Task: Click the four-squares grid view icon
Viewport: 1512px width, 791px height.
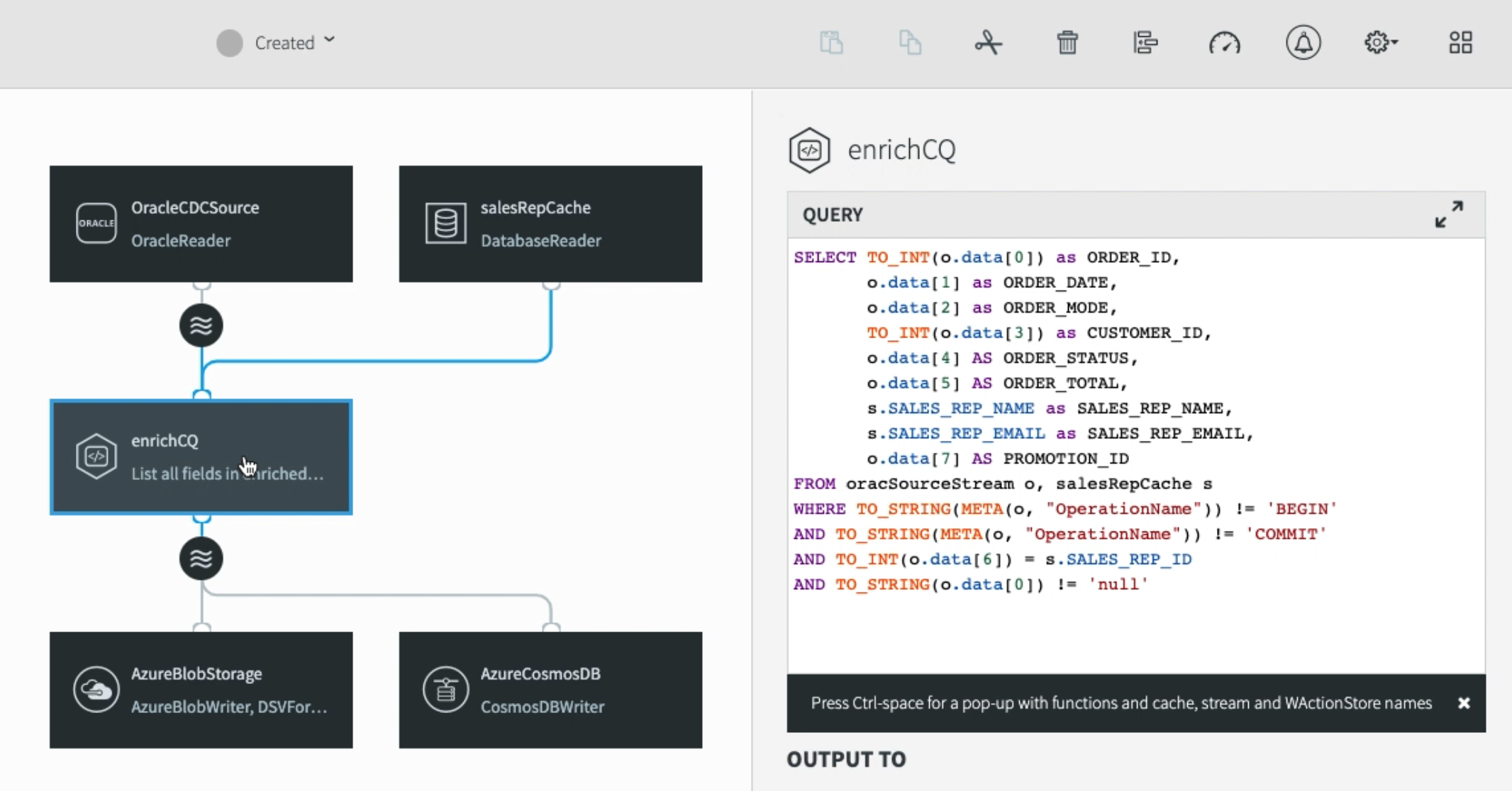Action: (1461, 43)
